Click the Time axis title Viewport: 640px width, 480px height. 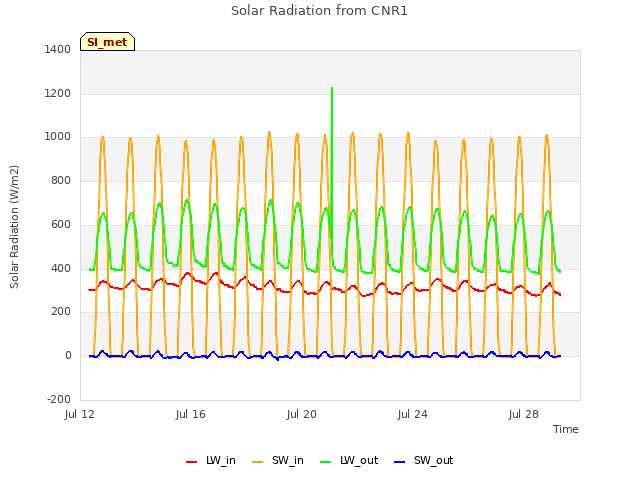(566, 429)
